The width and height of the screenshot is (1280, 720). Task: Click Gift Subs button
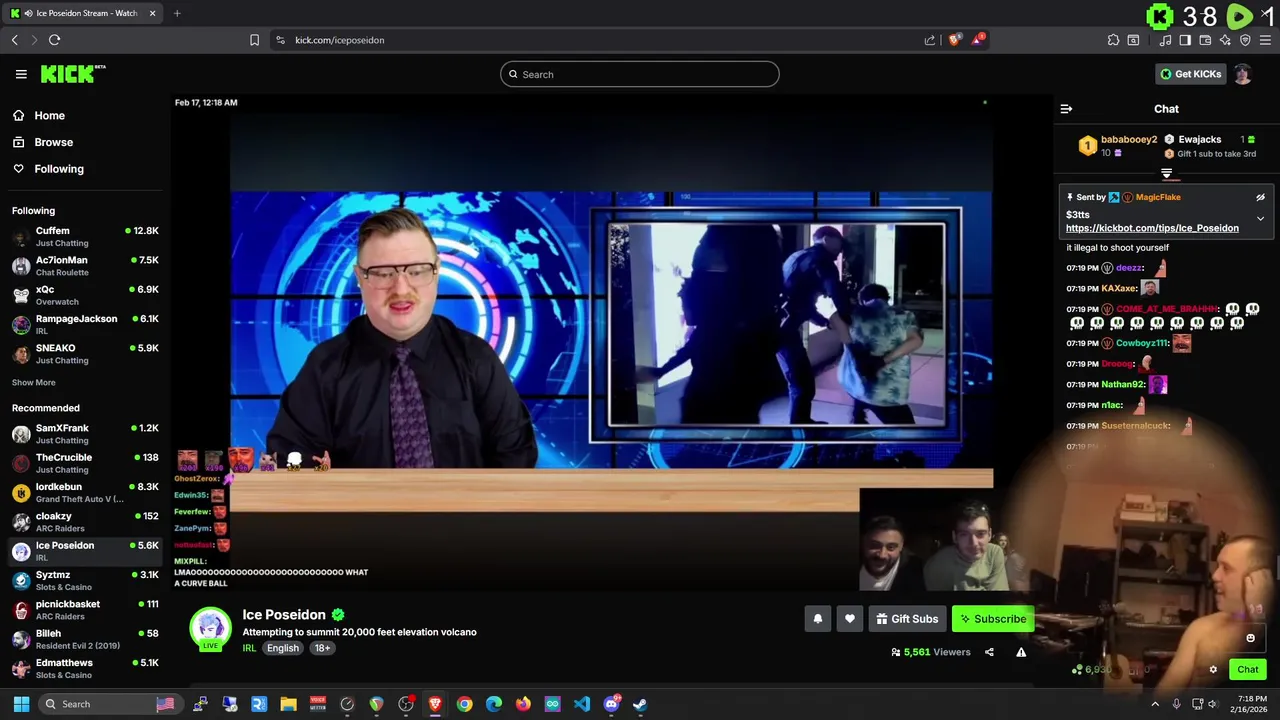click(907, 619)
